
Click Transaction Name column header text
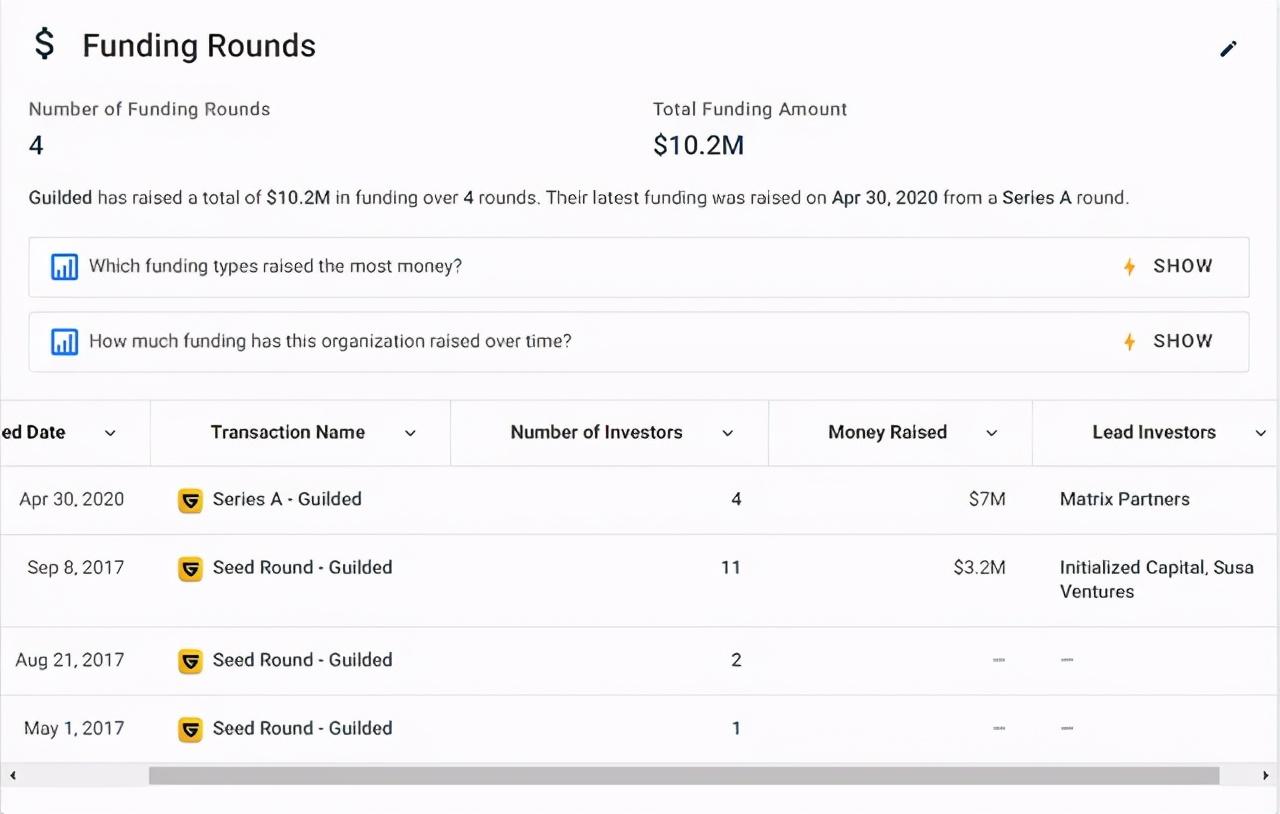pos(288,432)
